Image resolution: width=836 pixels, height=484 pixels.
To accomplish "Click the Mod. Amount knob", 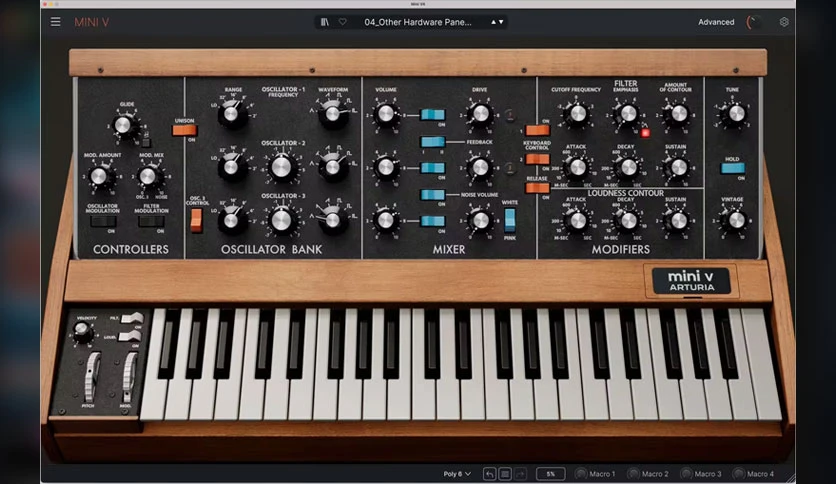I will 99,176.
